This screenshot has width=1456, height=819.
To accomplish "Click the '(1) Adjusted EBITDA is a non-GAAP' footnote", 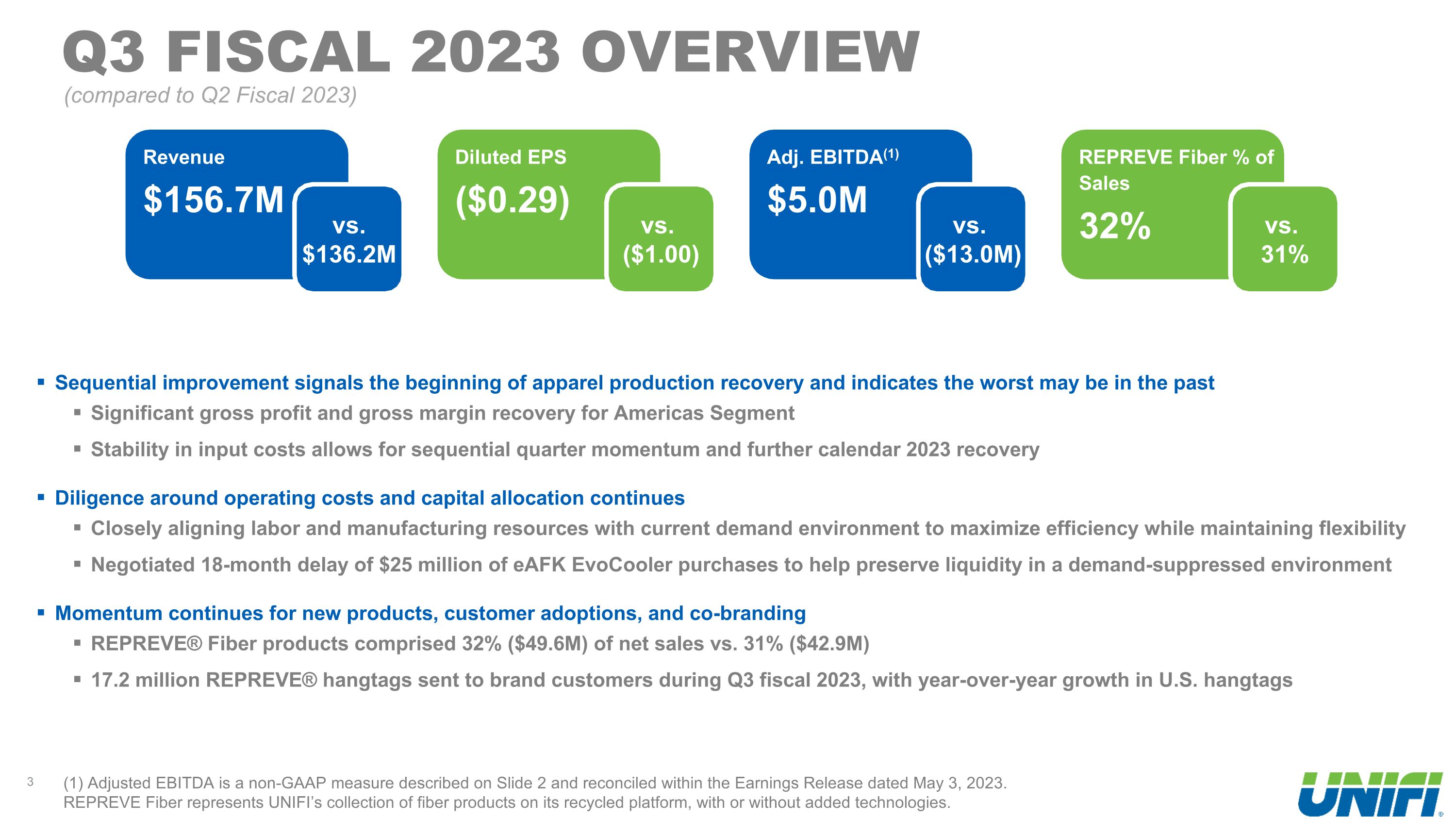I will 535,783.
